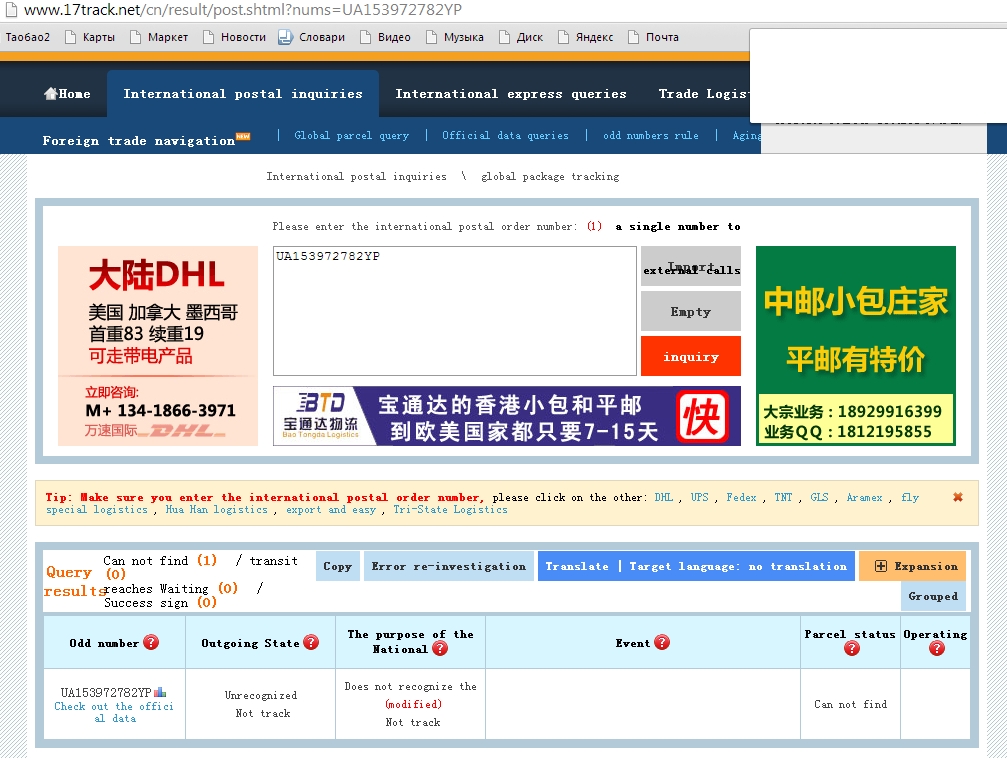The height and width of the screenshot is (758, 1007).
Task: Open Trade Logistics tab
Action: click(x=704, y=94)
